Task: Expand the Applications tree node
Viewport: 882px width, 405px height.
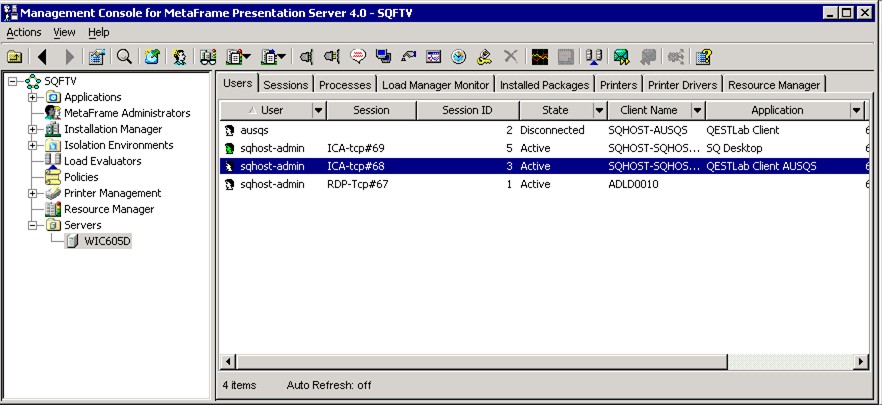Action: (x=33, y=97)
